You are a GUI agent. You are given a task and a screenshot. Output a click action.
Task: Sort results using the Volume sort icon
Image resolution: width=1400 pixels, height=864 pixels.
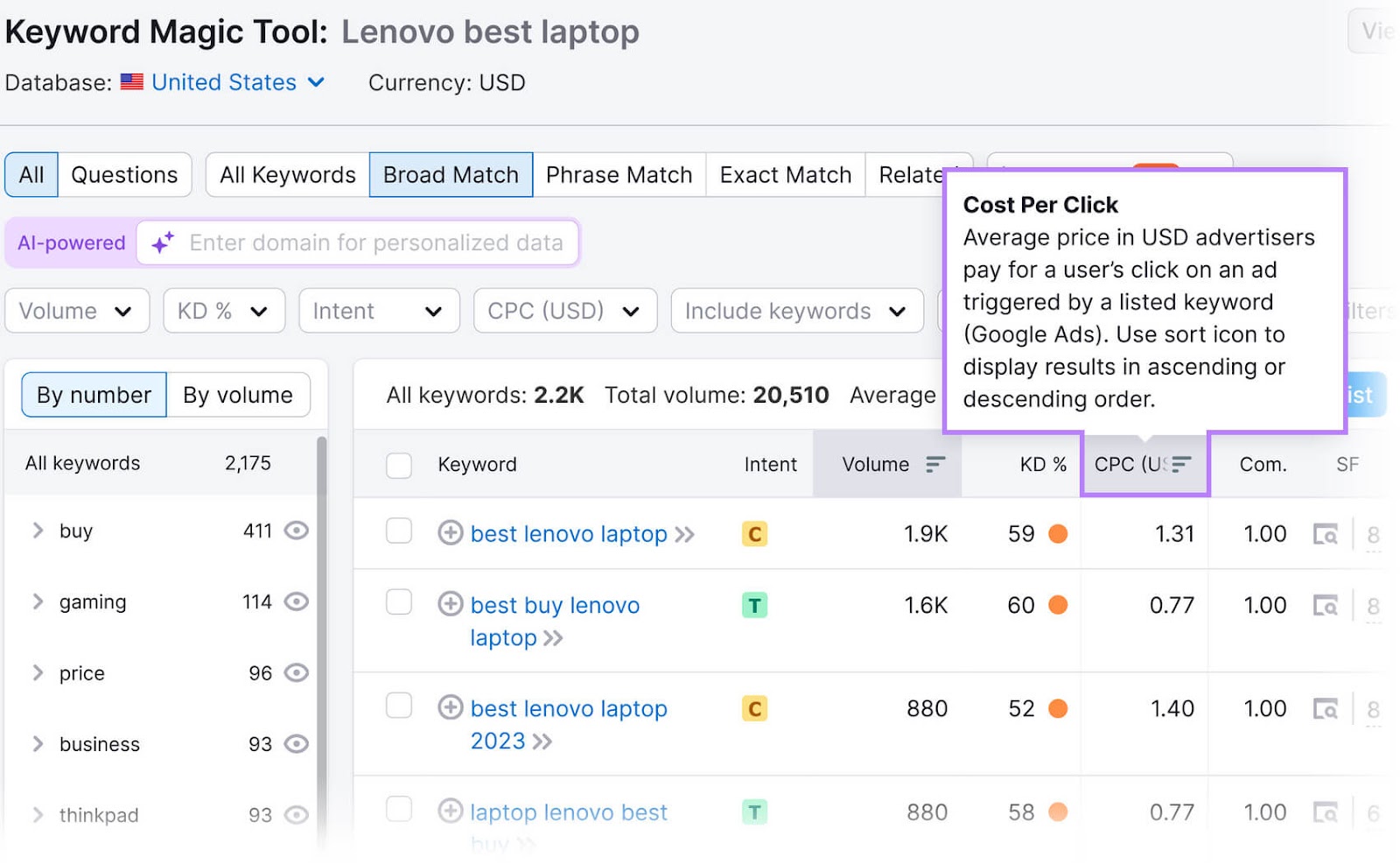coord(934,465)
